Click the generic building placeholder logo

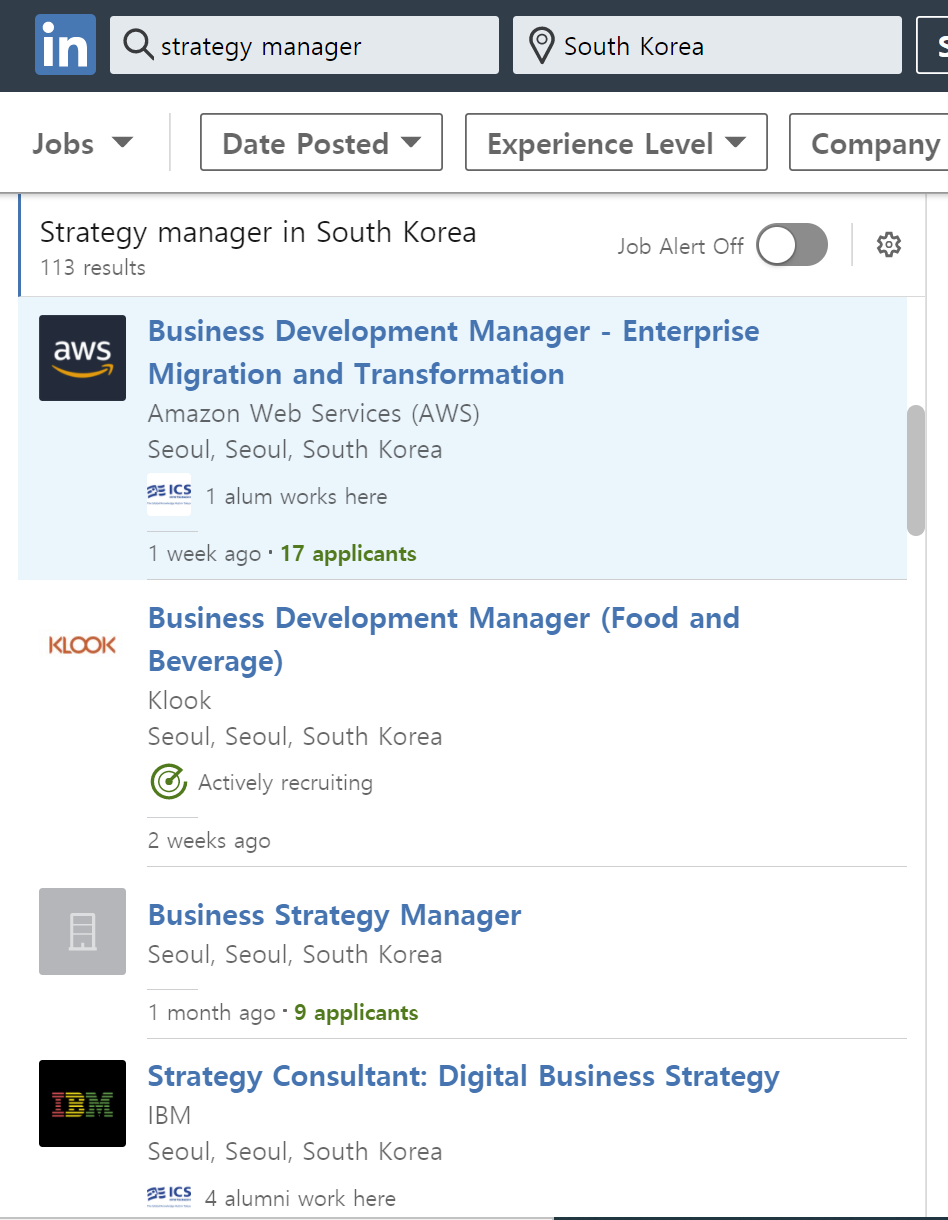point(82,931)
